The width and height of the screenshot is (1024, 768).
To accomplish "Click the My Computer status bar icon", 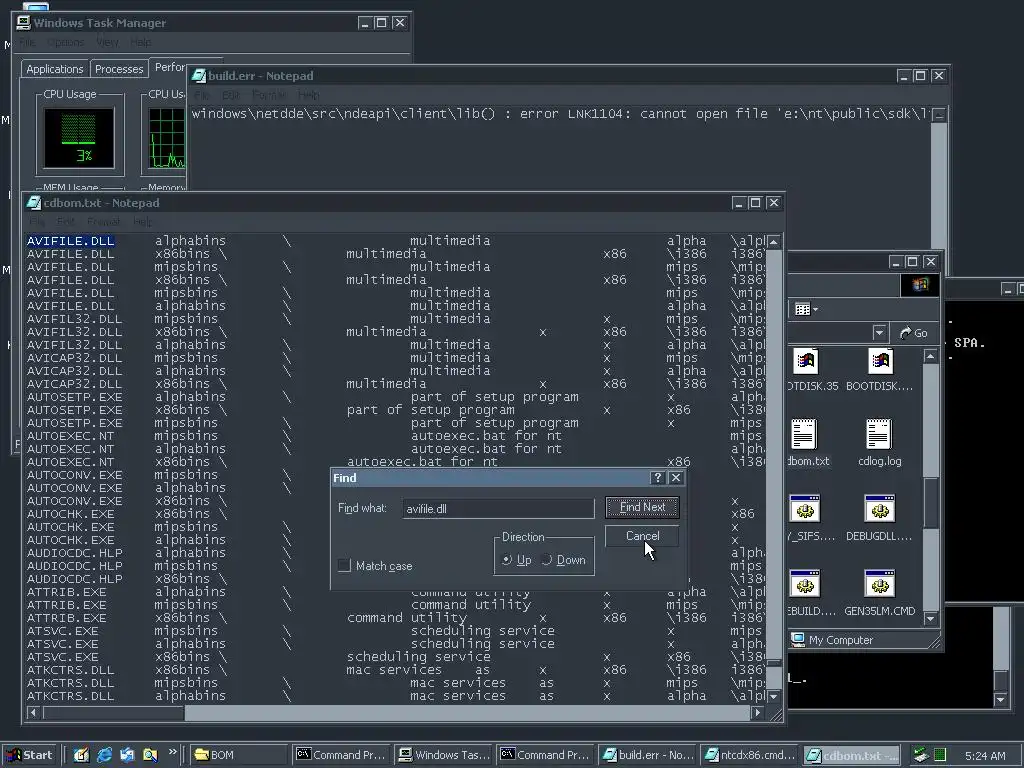I will [x=797, y=639].
